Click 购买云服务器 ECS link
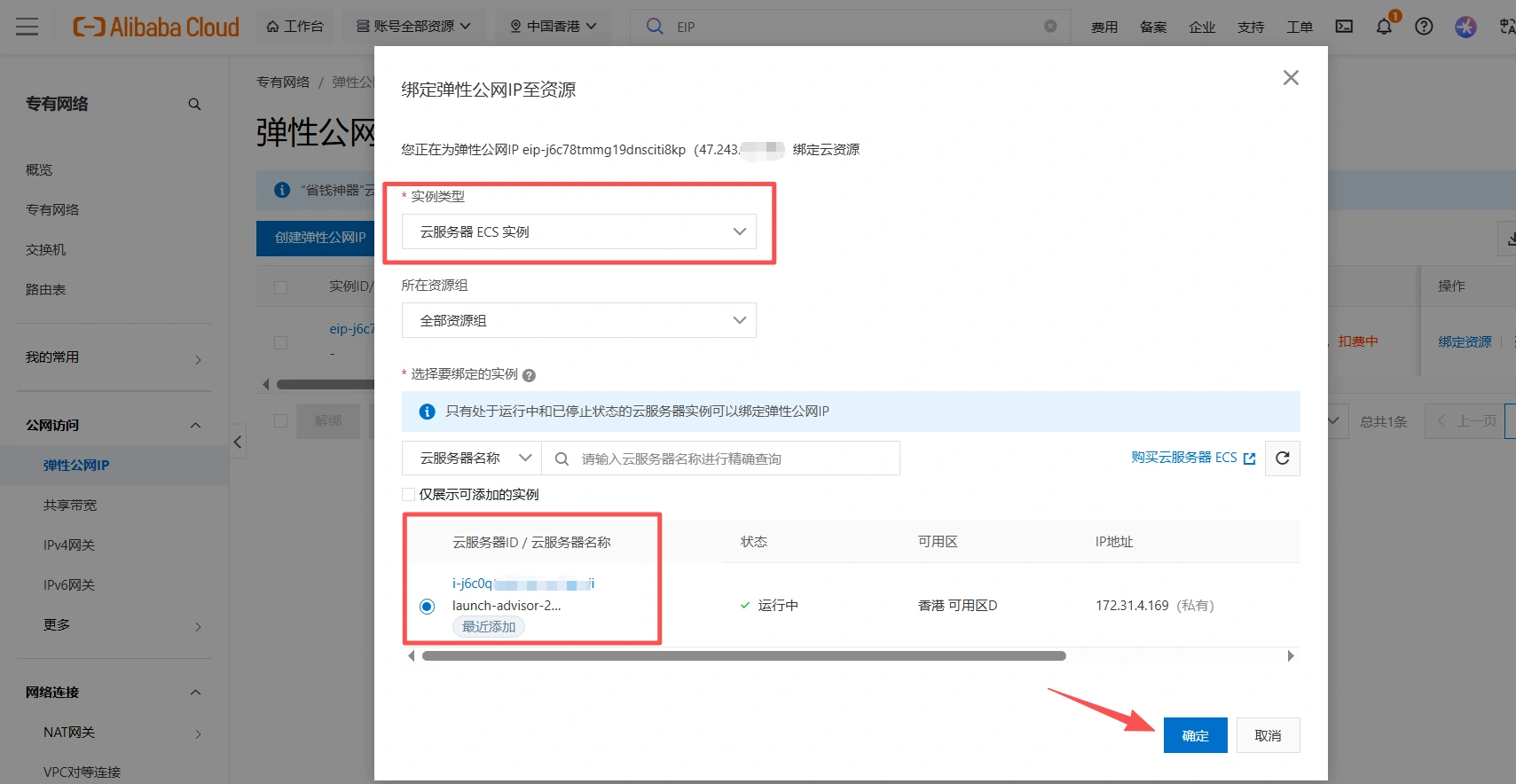Image resolution: width=1516 pixels, height=784 pixels. (x=1192, y=458)
